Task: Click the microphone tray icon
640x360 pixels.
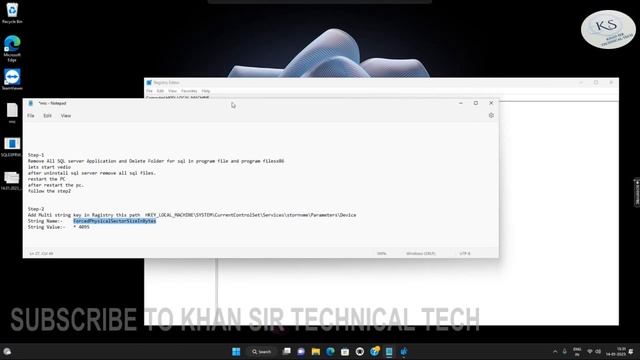Action: coord(565,351)
